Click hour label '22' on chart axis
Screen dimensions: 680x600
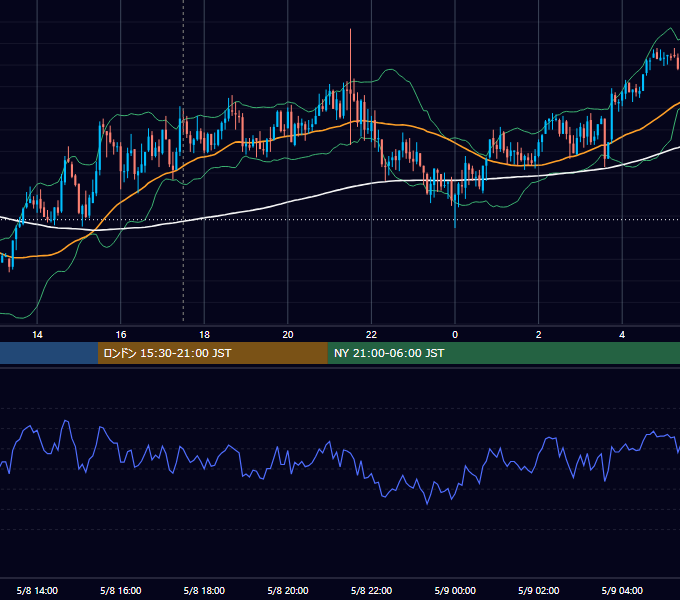point(371,335)
